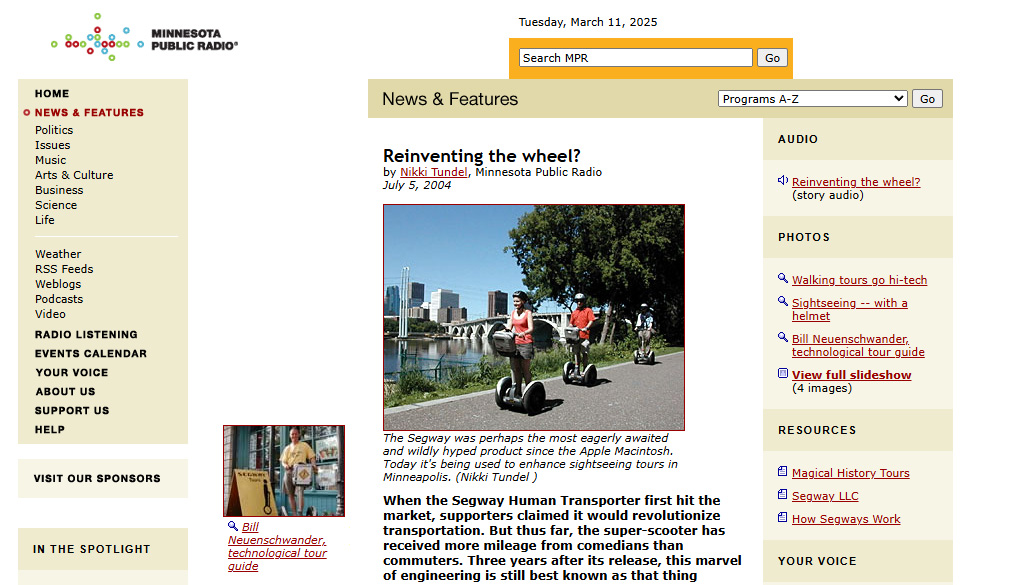The image size is (1024, 585).
Task: Go to Your Voice in sidebar menu
Action: point(72,372)
